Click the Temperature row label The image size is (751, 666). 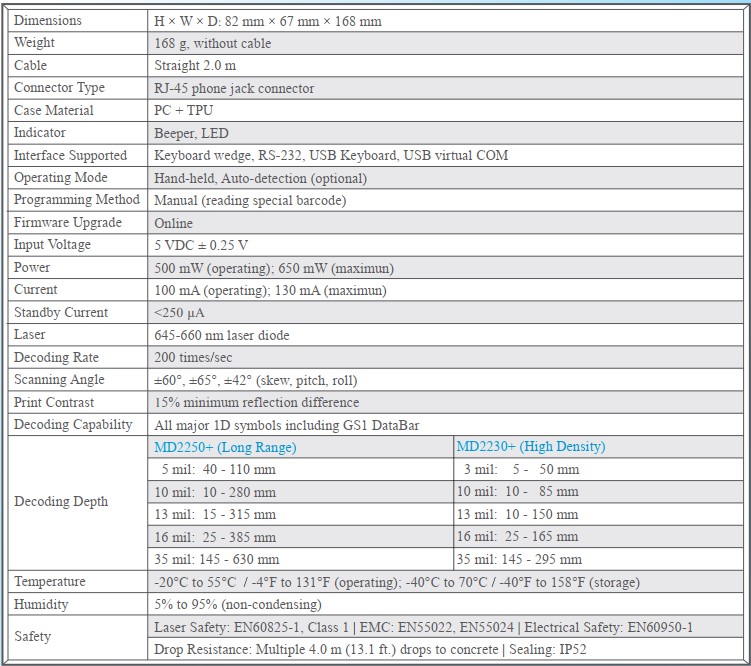50,581
